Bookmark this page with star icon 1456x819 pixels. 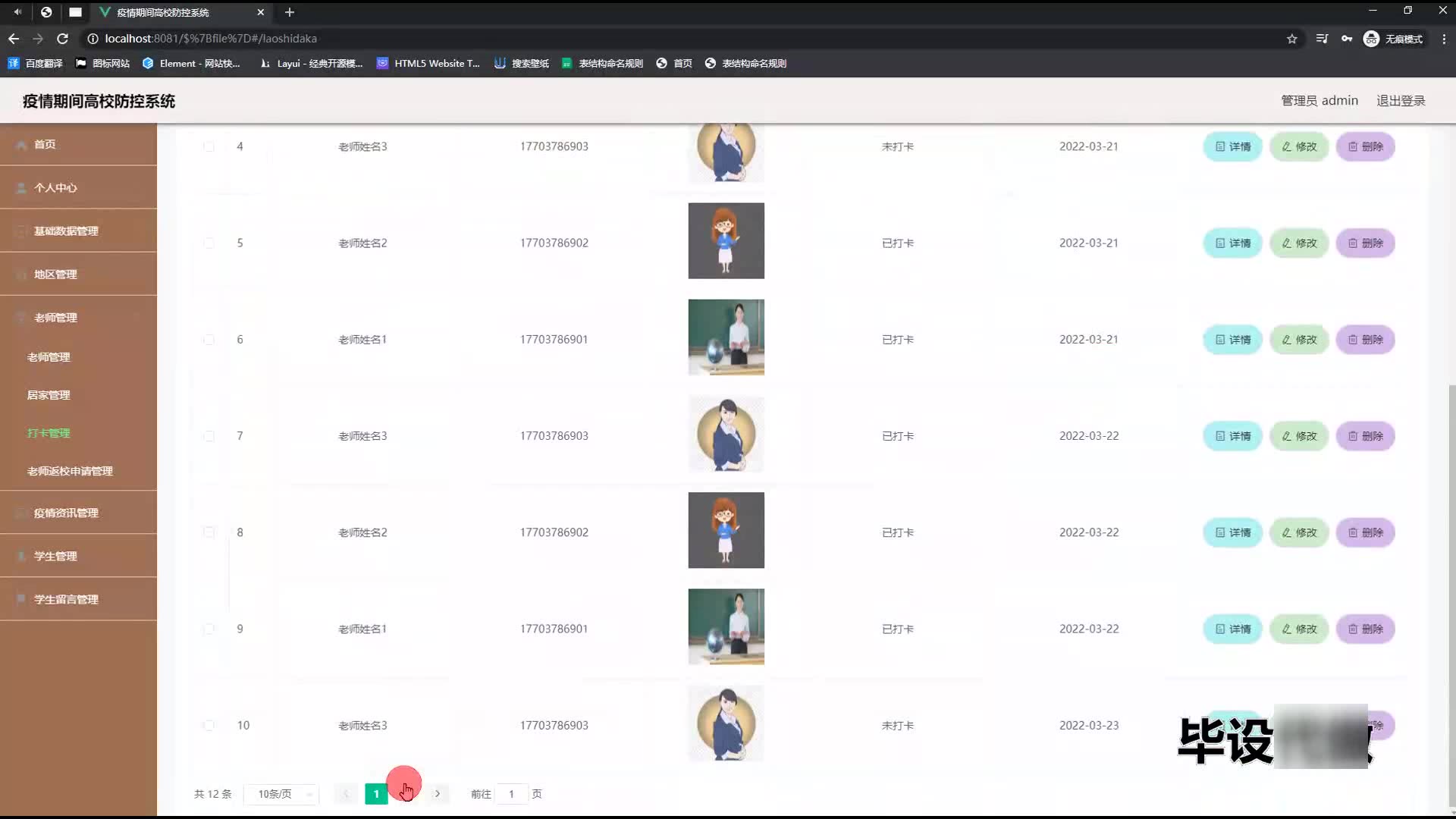pyautogui.click(x=1291, y=39)
